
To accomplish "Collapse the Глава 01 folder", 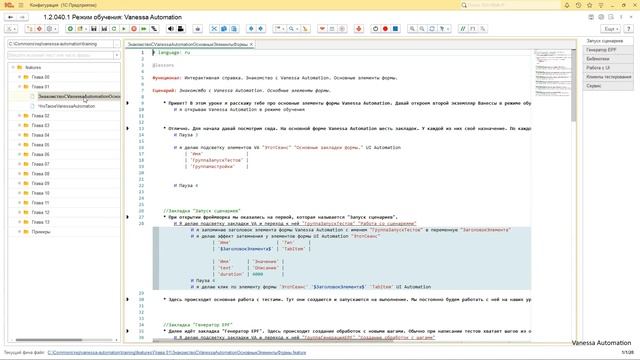I will (19, 87).
